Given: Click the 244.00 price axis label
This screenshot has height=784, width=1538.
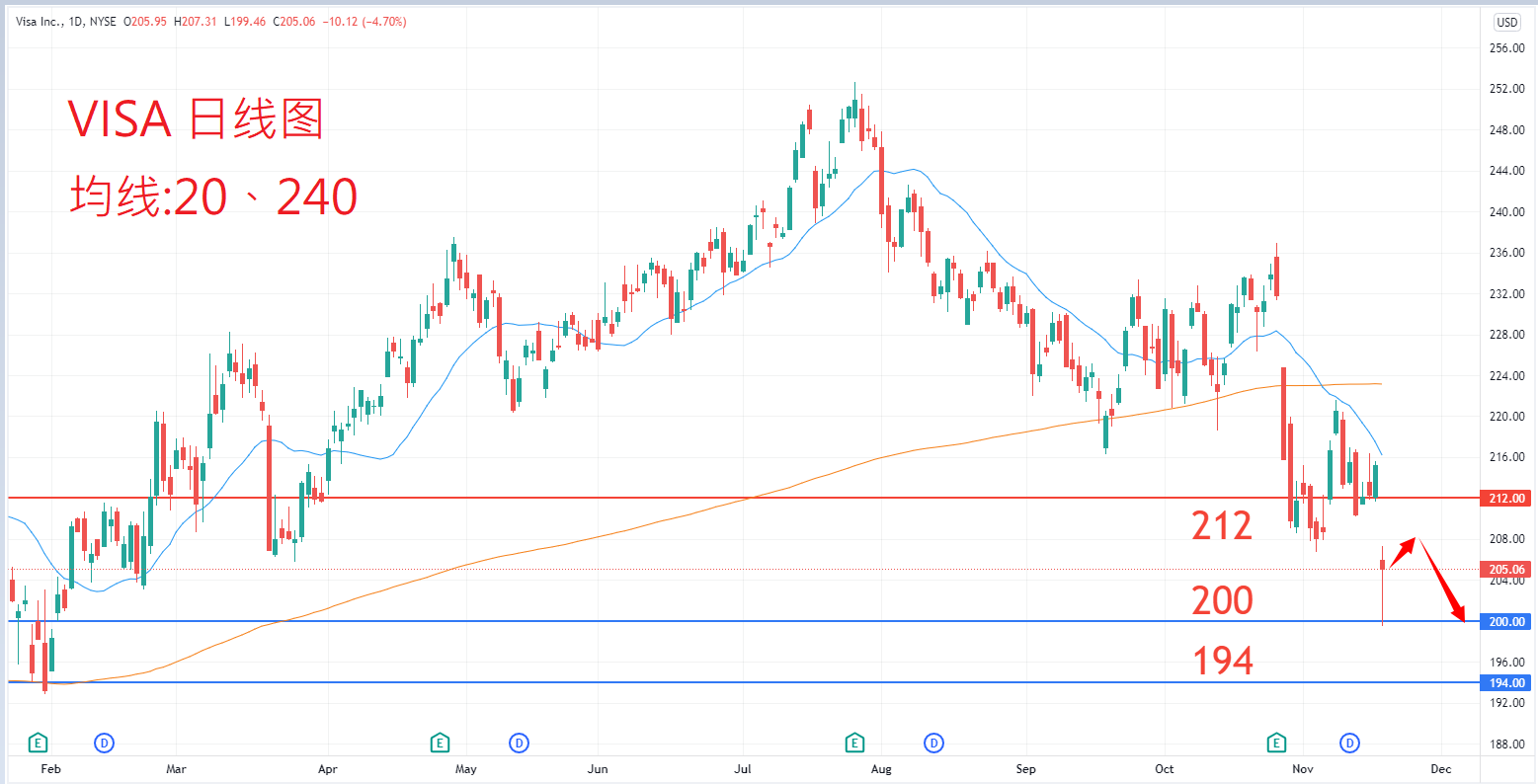Looking at the screenshot, I should coord(1507,171).
